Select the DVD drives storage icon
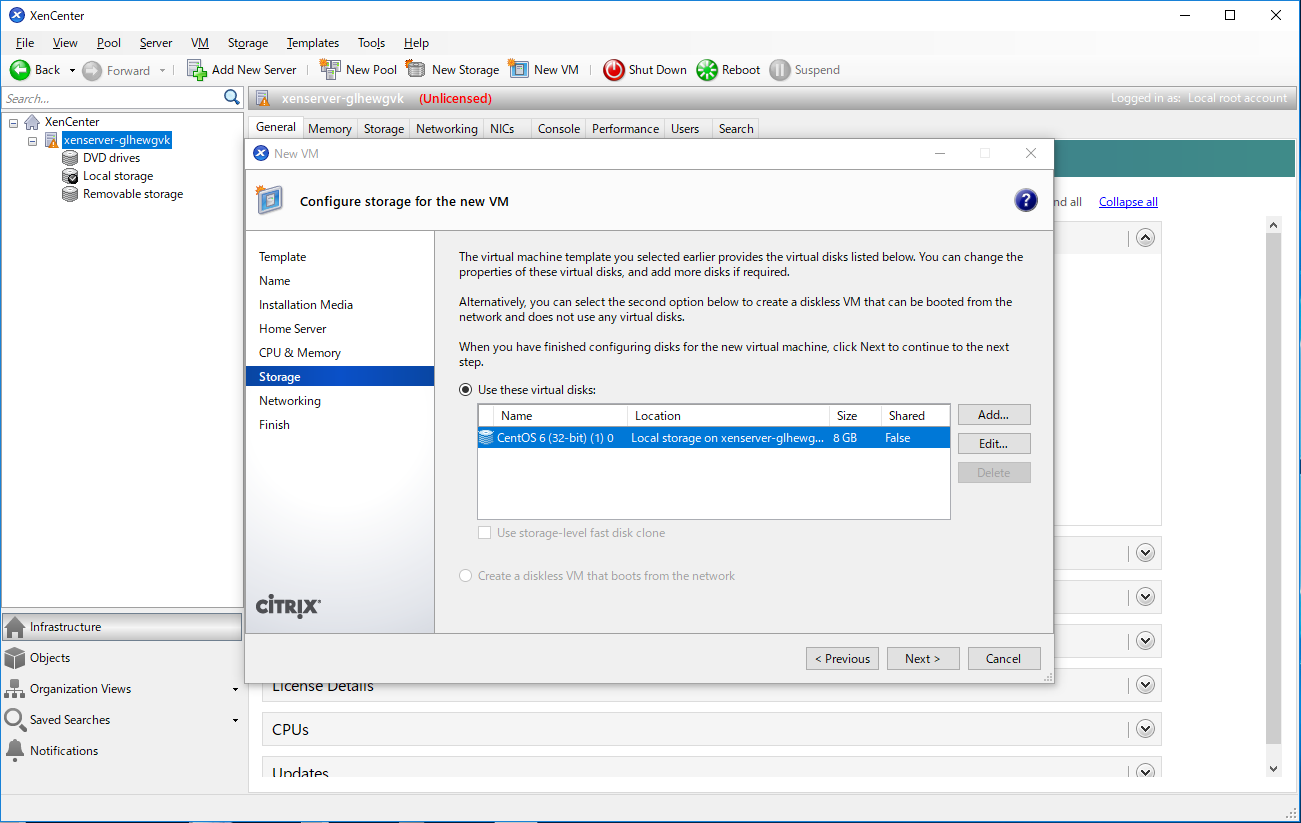Viewport: 1301px width, 823px height. tap(70, 158)
